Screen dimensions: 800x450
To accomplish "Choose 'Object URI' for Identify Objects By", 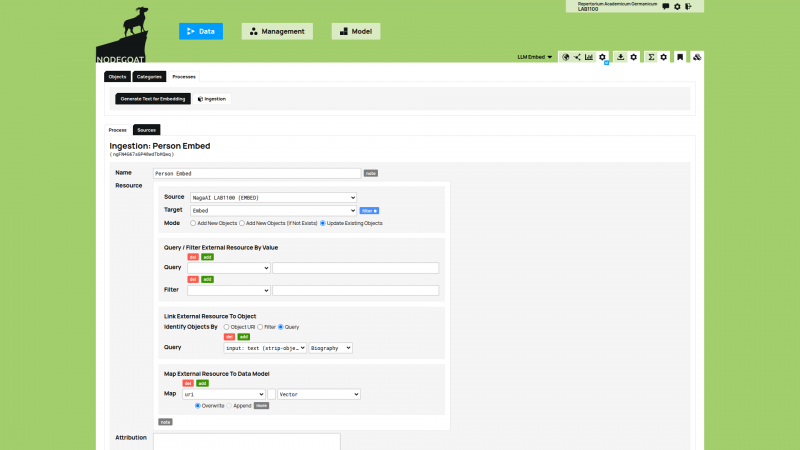I will coord(226,327).
